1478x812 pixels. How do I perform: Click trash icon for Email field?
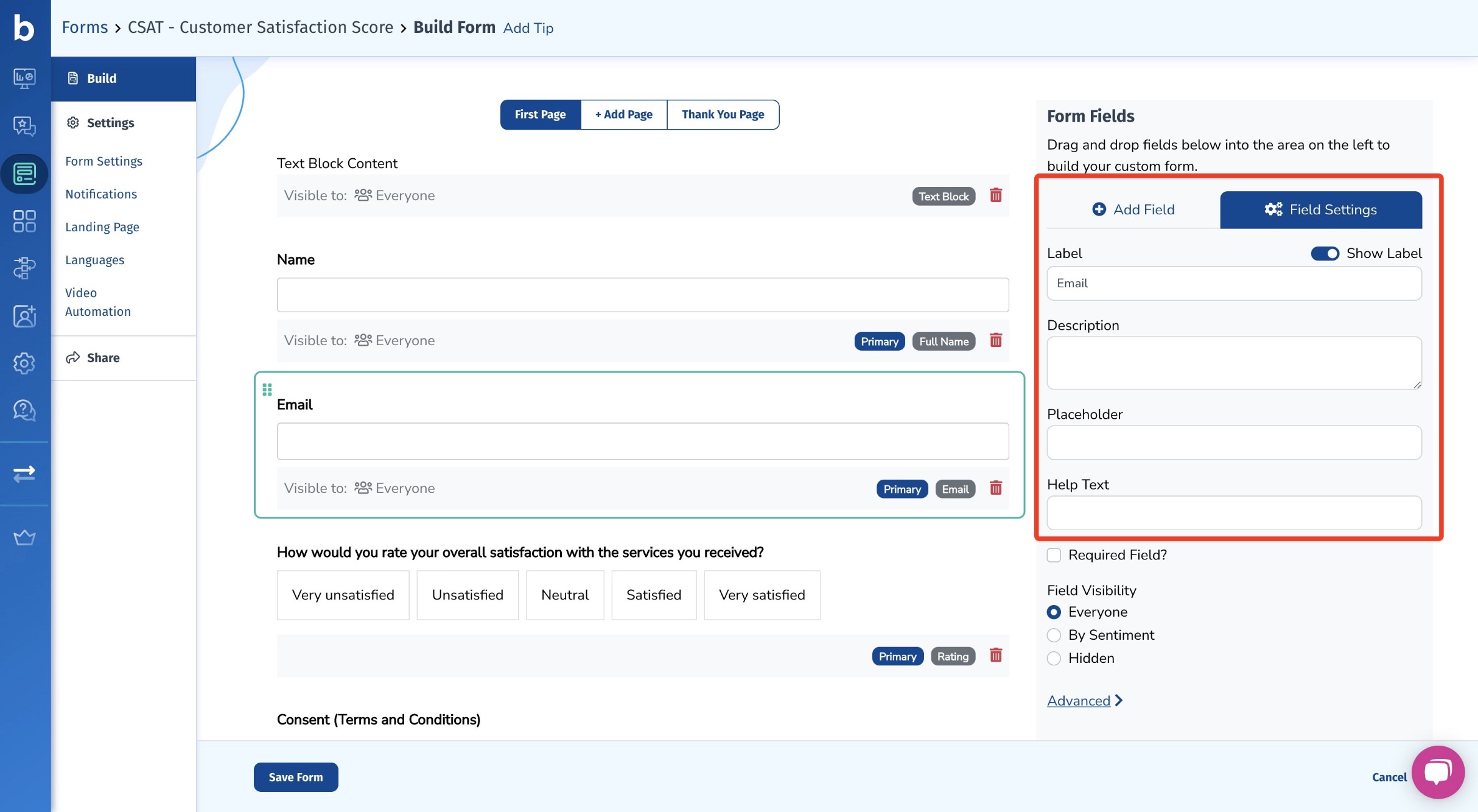995,488
